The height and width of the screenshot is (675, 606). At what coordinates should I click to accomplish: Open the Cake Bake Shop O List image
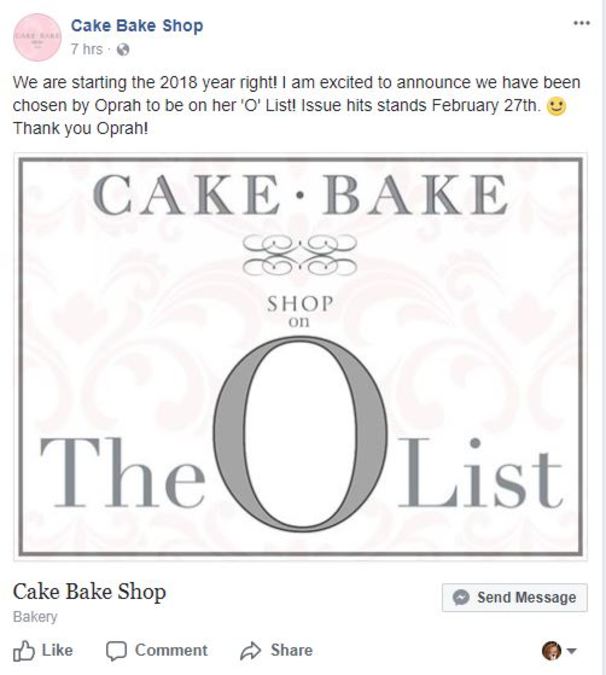tap(301, 356)
